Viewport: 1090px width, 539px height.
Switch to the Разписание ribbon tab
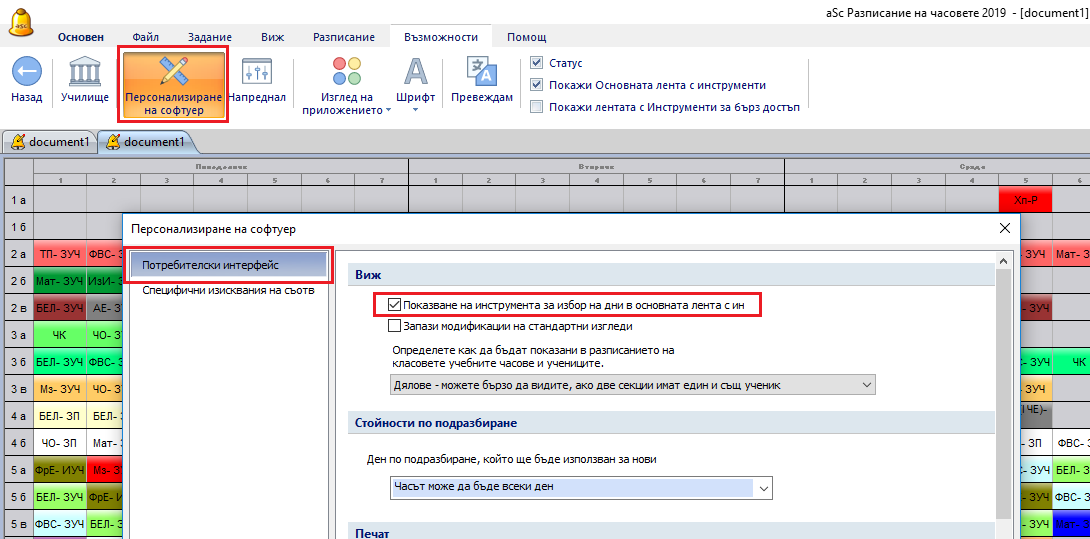click(344, 37)
